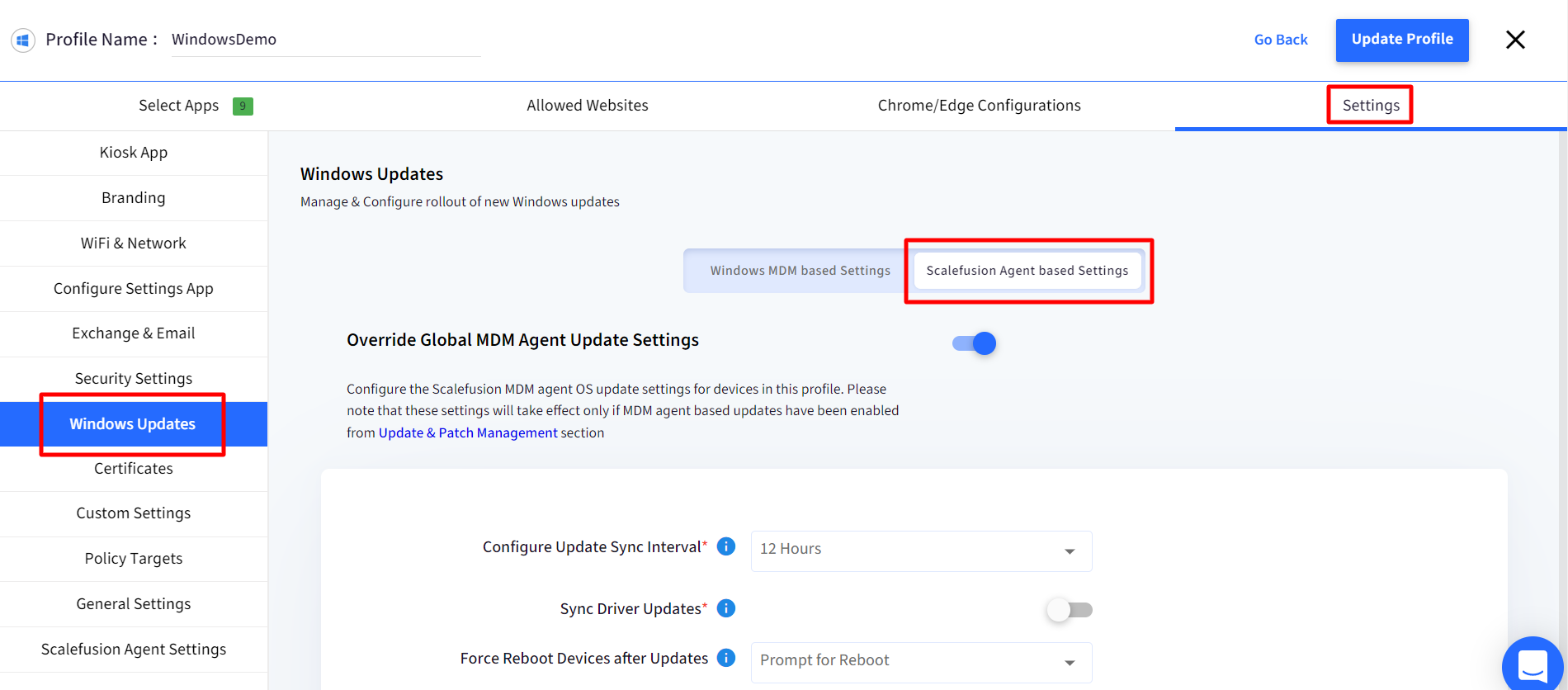Click the info icon for Force Reboot Devices

tap(726, 658)
